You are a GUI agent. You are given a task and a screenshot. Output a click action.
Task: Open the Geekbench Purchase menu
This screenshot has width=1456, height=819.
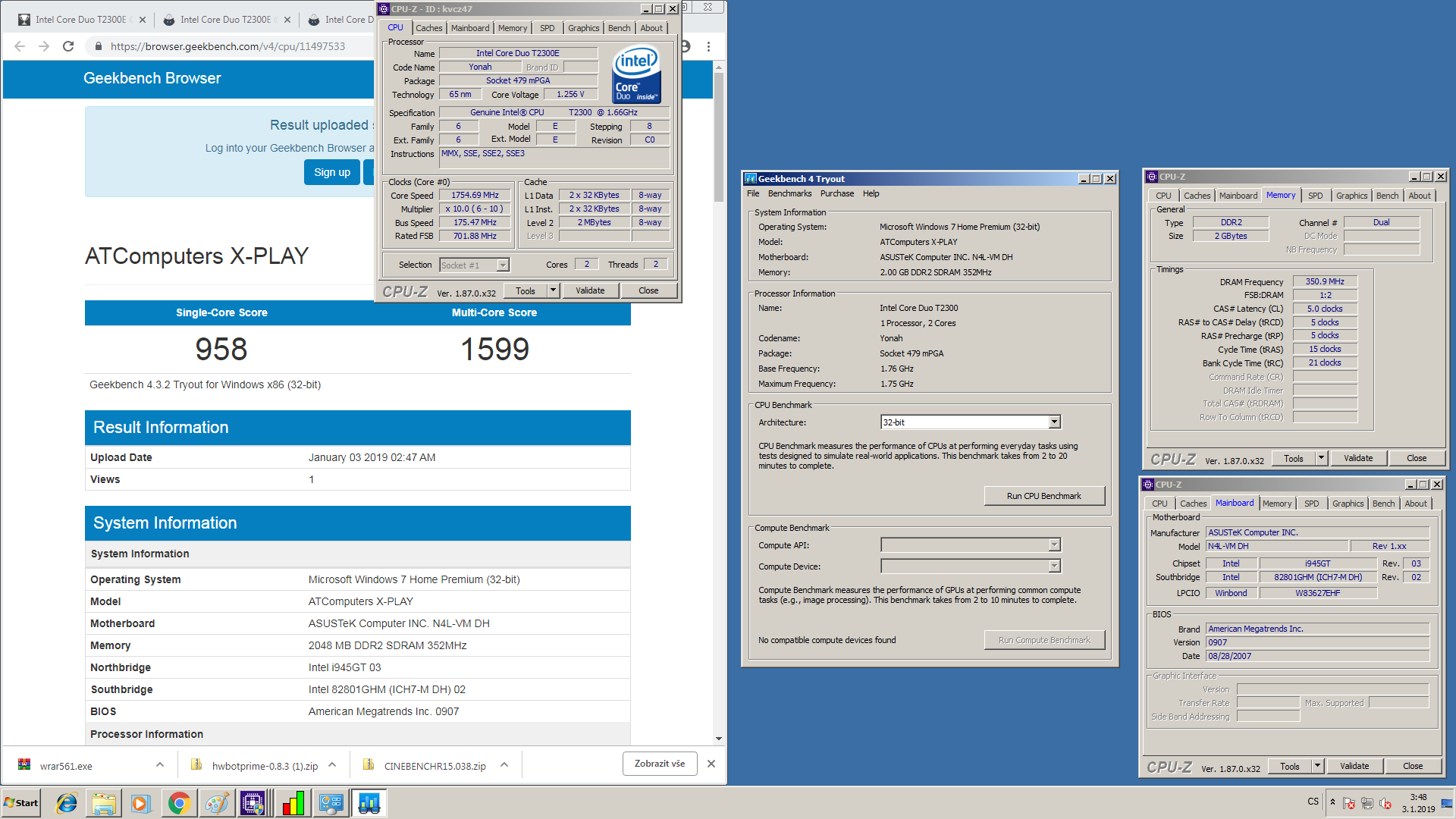836,194
